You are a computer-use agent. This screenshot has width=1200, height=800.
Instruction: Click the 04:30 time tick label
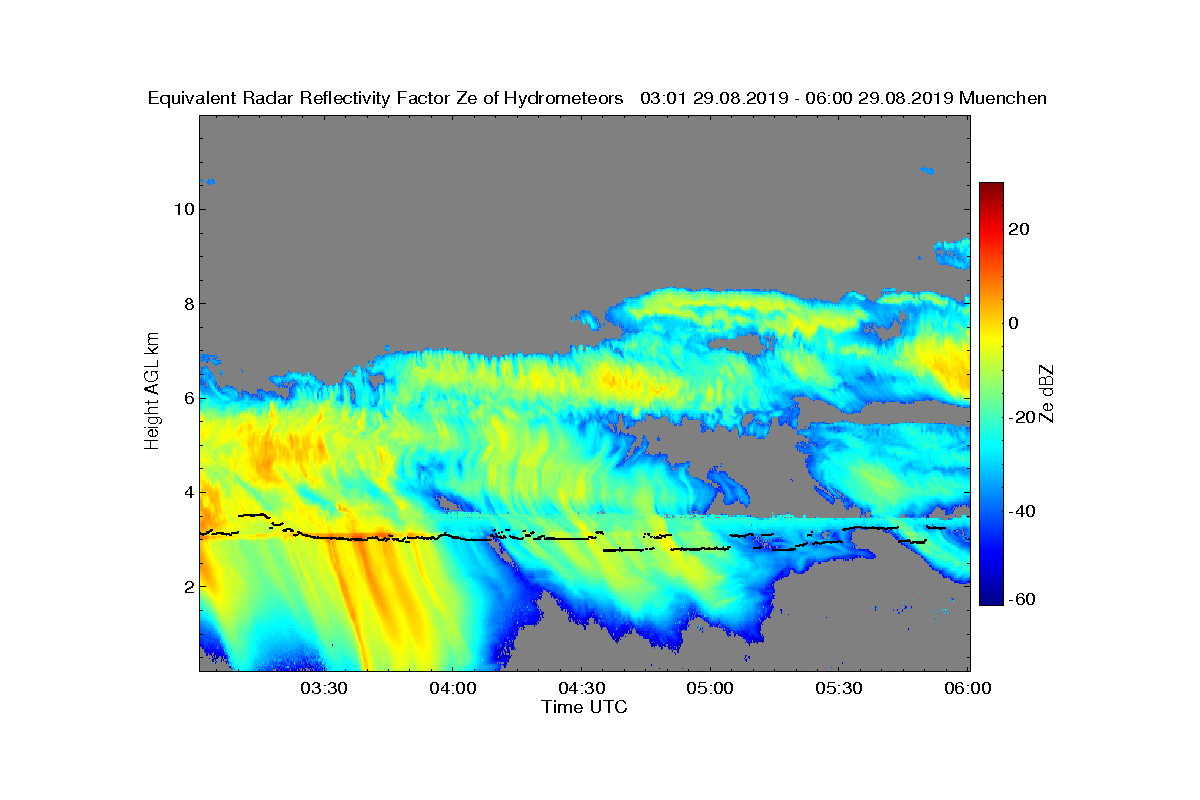click(582, 688)
